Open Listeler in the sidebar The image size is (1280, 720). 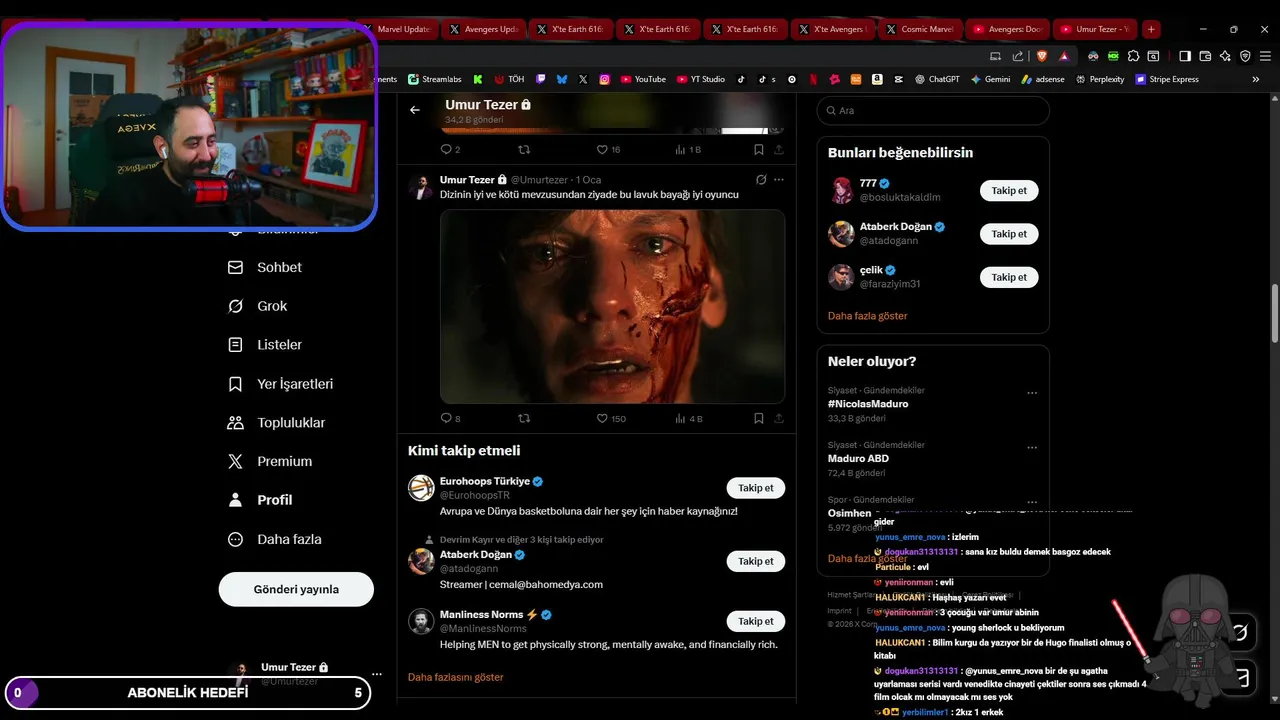click(x=265, y=345)
